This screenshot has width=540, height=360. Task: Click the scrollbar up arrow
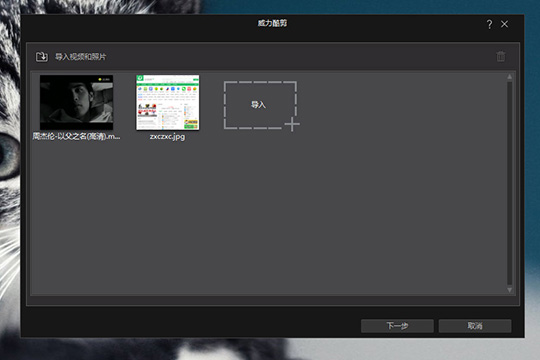tap(509, 77)
